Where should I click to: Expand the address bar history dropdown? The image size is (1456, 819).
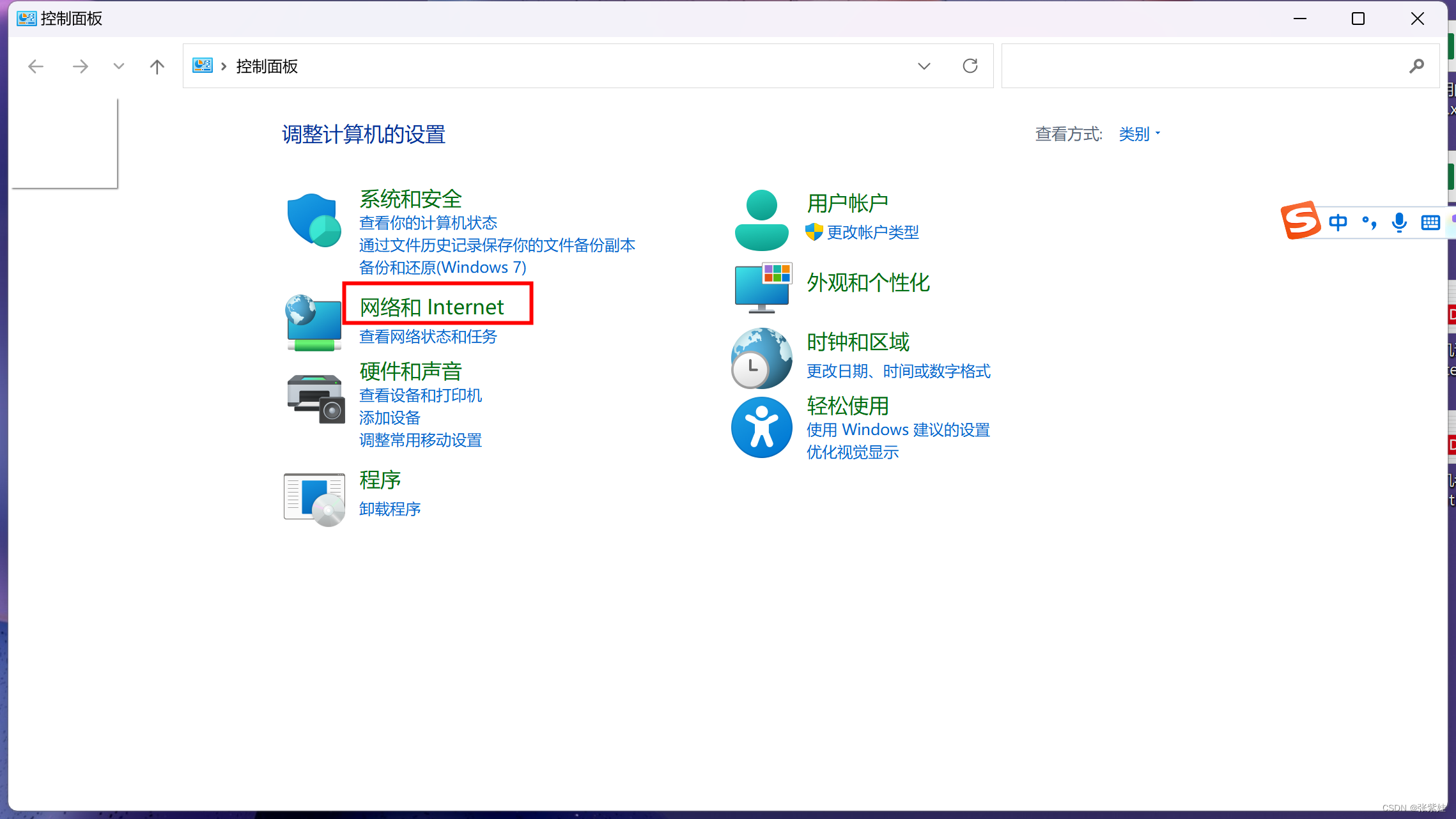coord(924,66)
